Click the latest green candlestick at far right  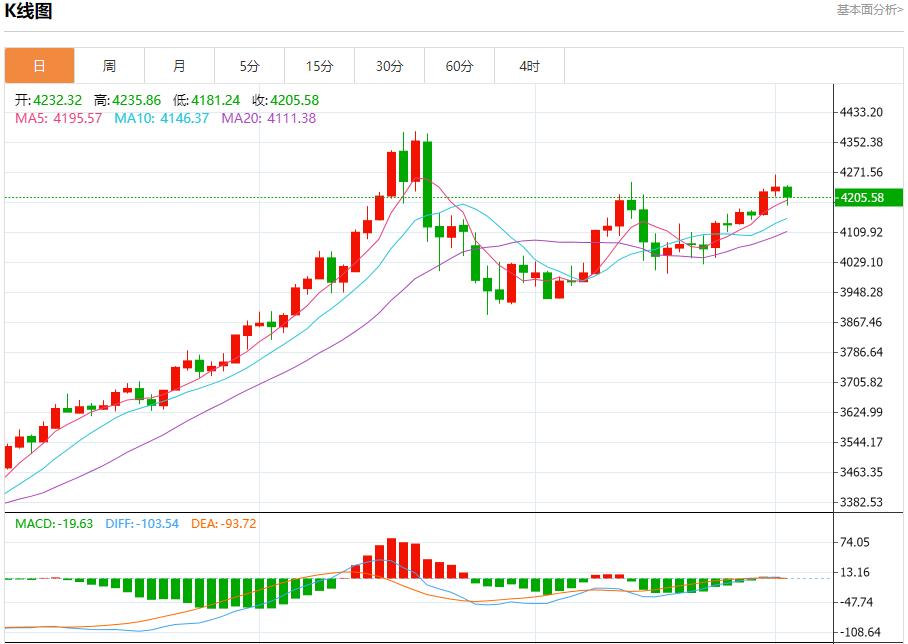[788, 191]
